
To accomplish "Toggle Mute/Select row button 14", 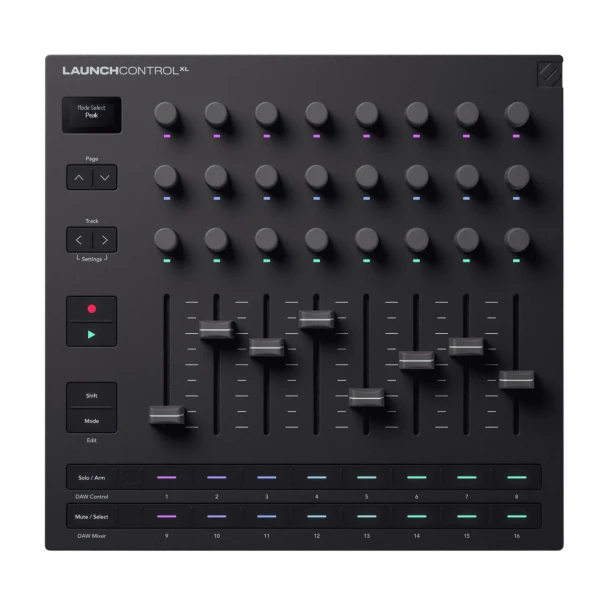I will click(417, 516).
